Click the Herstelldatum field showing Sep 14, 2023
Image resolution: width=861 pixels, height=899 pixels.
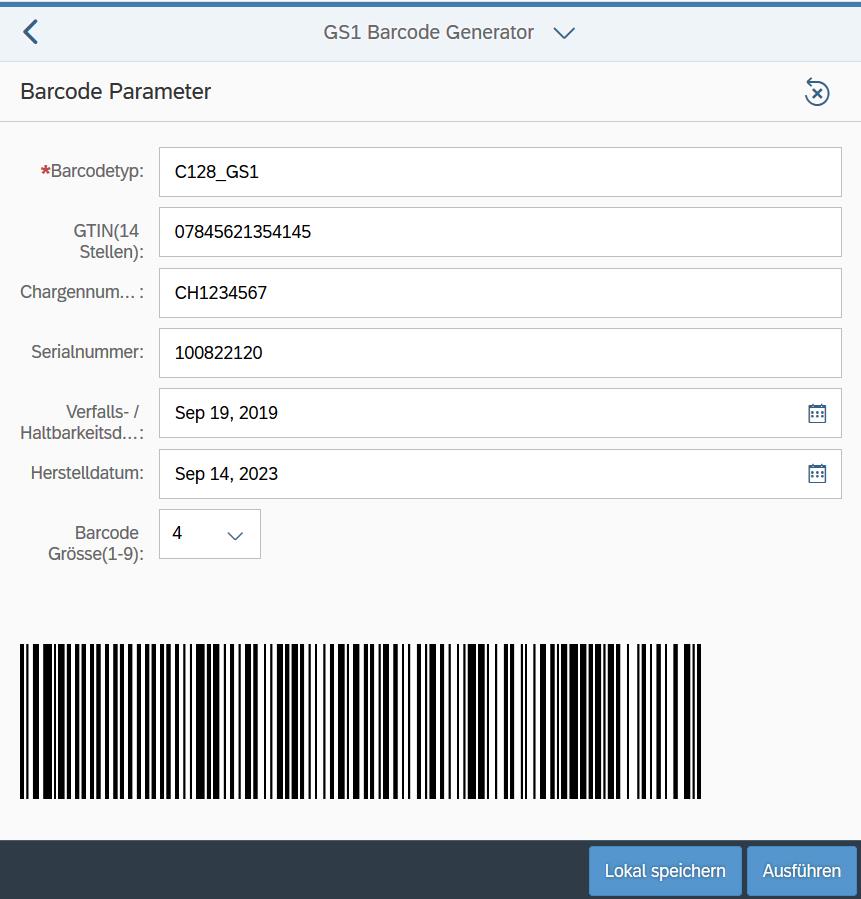pos(480,474)
